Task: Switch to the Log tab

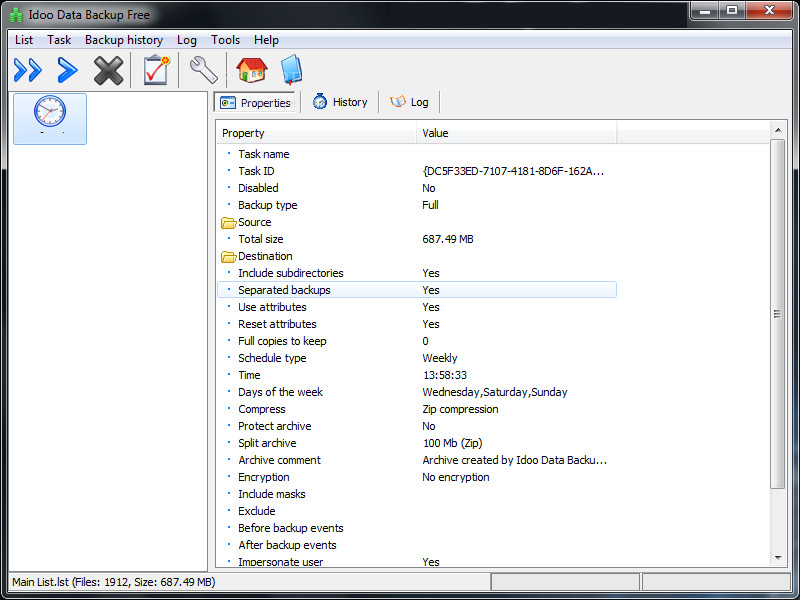Action: (410, 102)
